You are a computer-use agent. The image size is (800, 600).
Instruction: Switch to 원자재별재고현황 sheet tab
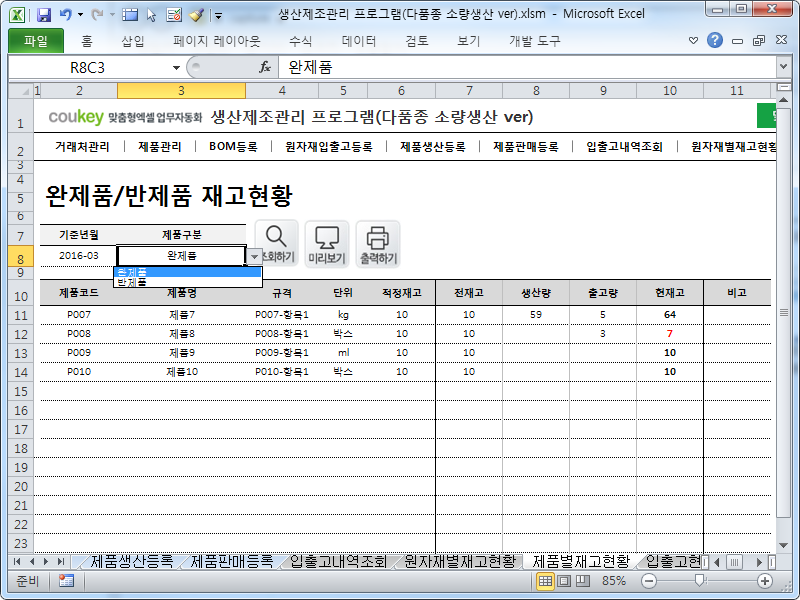click(460, 562)
